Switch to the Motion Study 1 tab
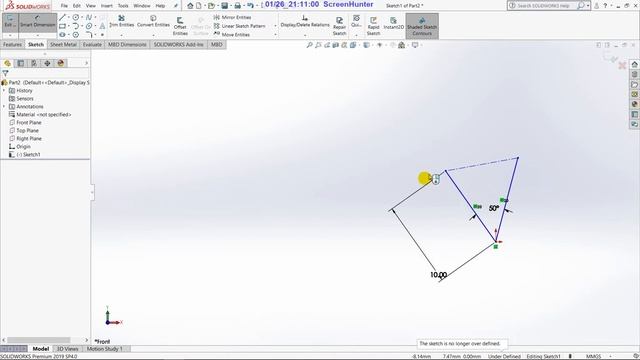Viewport: 640px width, 360px height. 104,349
